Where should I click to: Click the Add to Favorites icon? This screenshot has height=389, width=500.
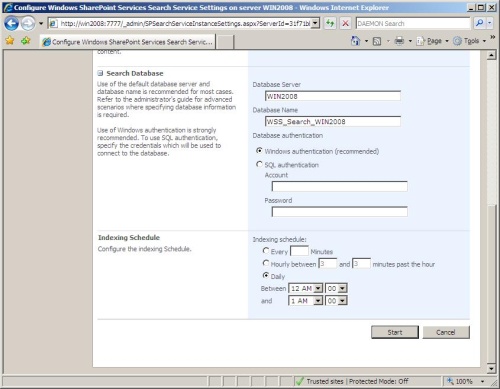(x=26, y=41)
